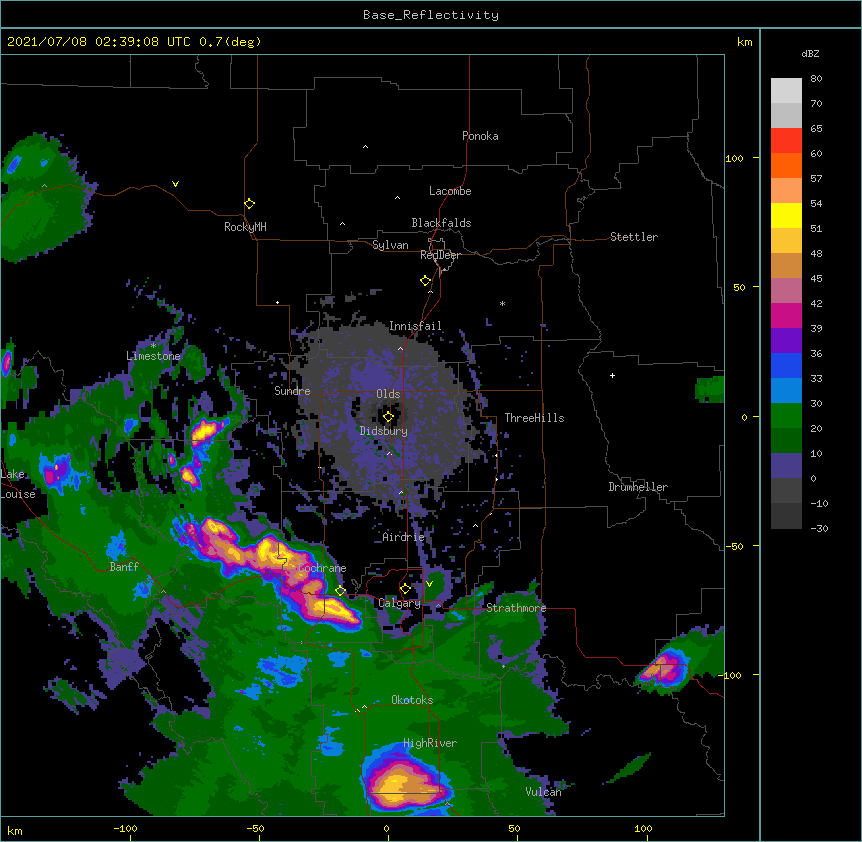Select the legend value 80

click(x=816, y=79)
